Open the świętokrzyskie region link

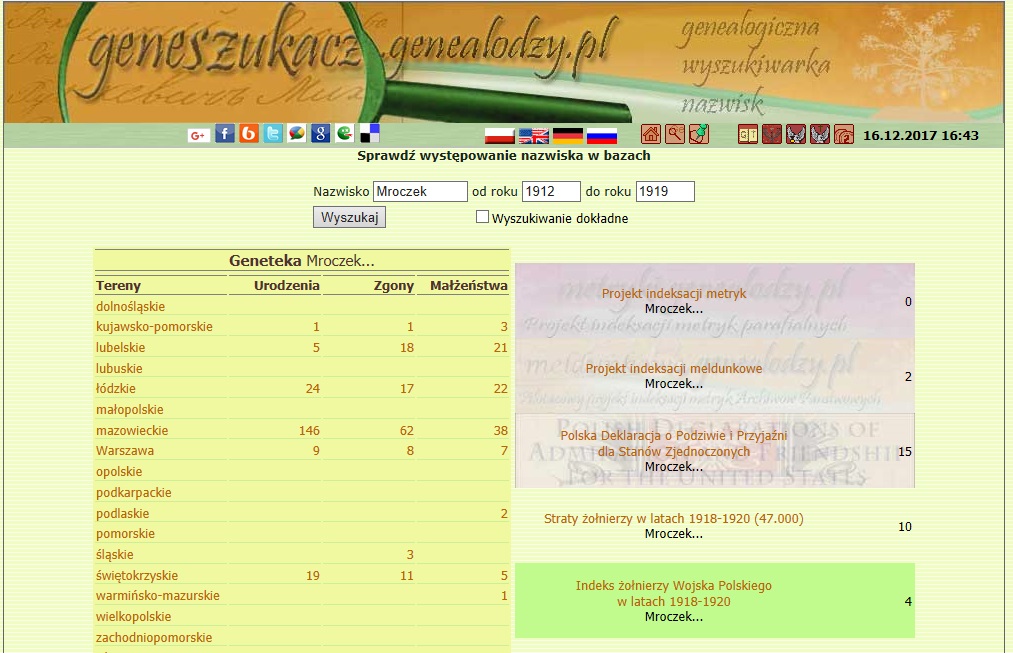click(x=137, y=576)
